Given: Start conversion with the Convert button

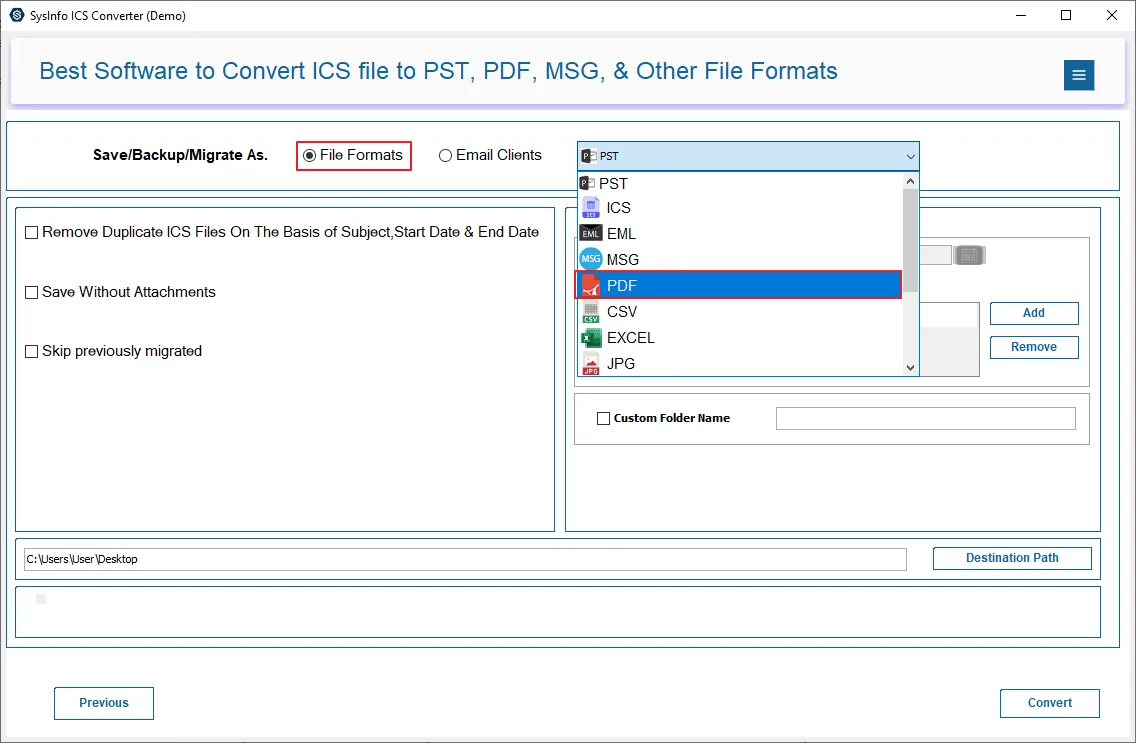Looking at the screenshot, I should (x=1050, y=703).
